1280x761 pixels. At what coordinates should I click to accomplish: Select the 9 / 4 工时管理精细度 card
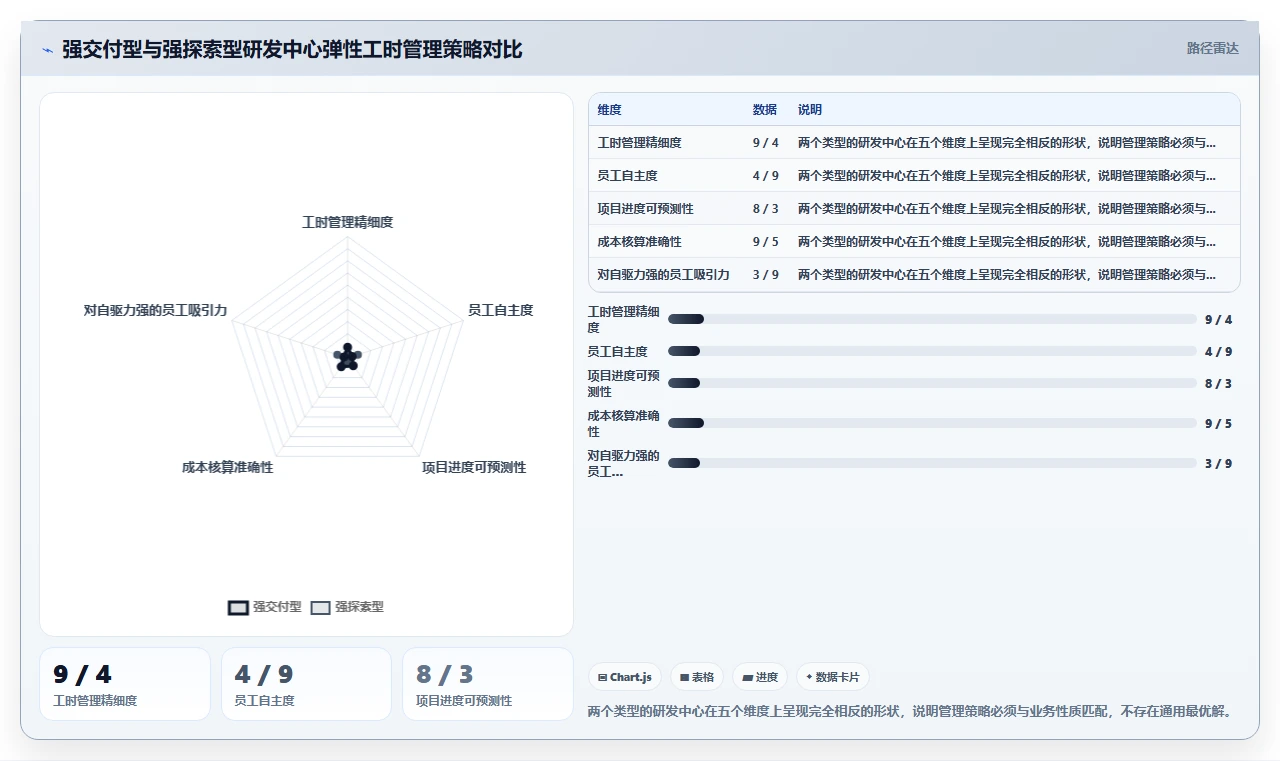pyautogui.click(x=125, y=684)
